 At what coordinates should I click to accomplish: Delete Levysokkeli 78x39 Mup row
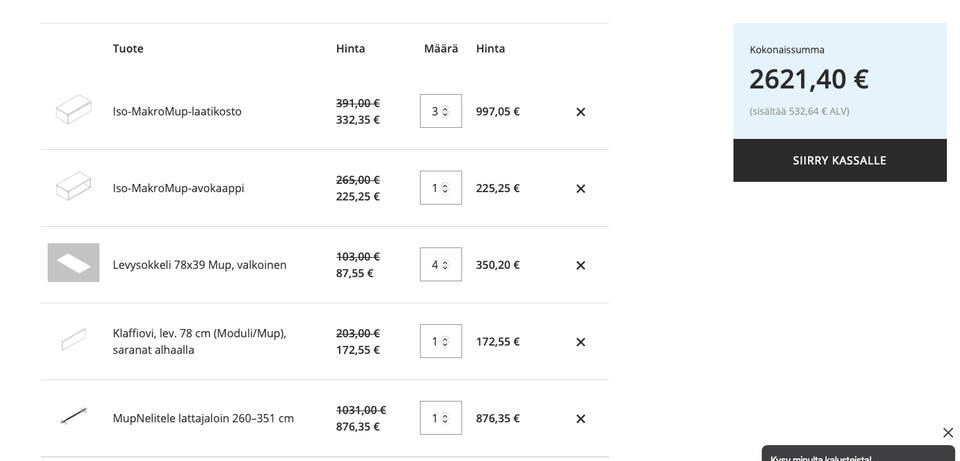click(581, 266)
